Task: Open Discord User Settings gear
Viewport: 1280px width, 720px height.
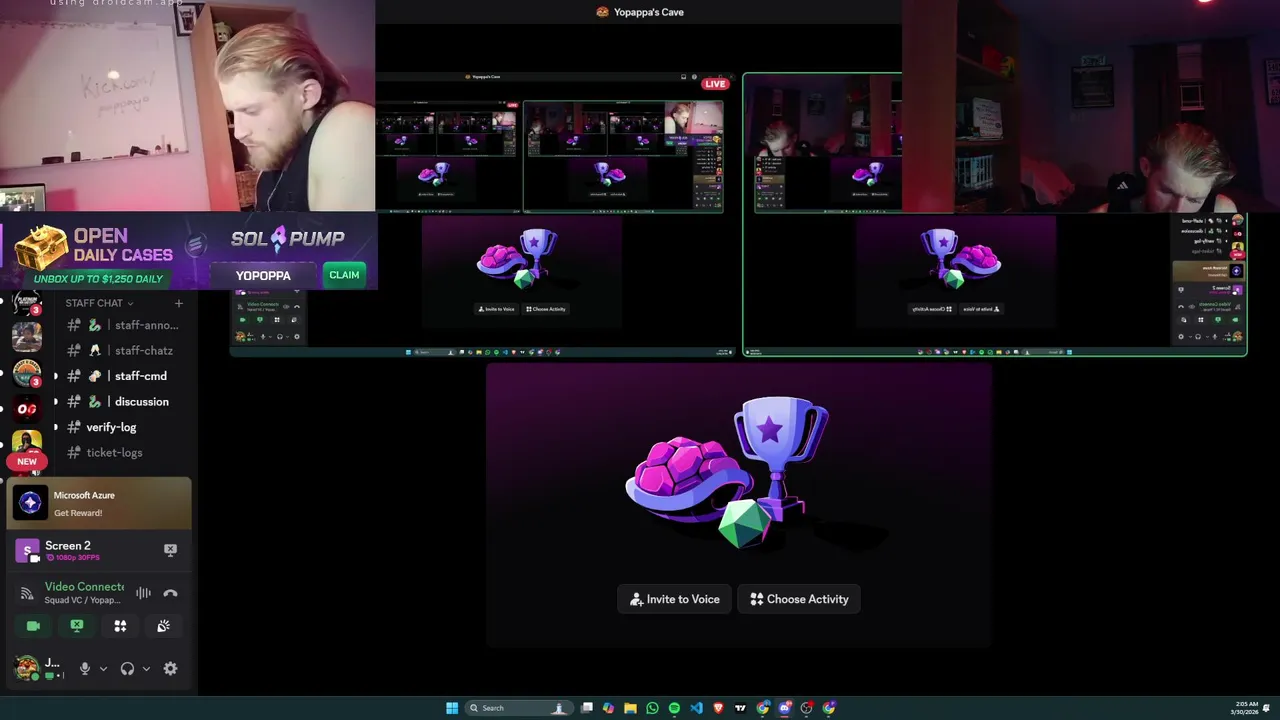Action: (x=170, y=669)
